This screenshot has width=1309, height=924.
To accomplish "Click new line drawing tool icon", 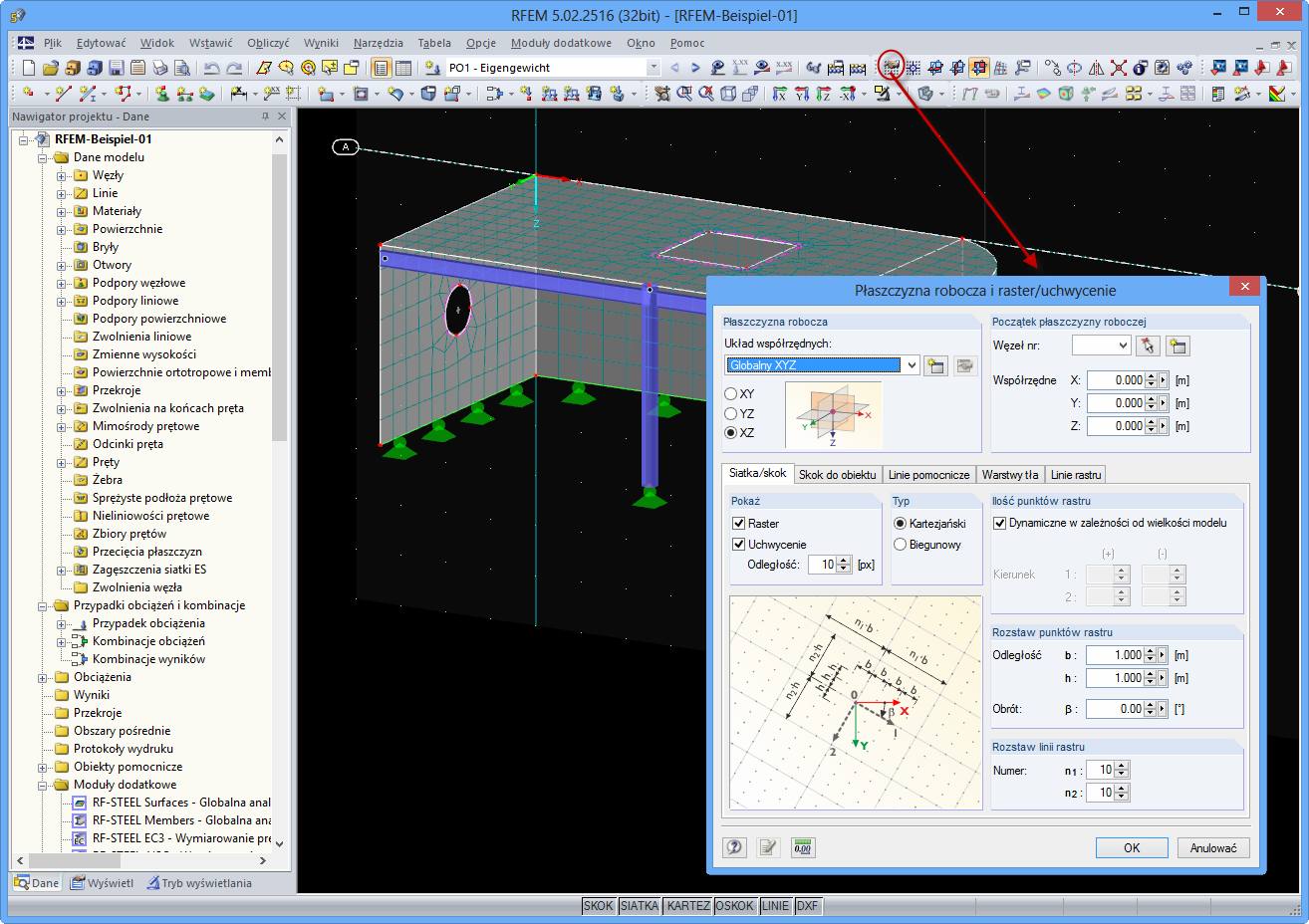I will 64,94.
